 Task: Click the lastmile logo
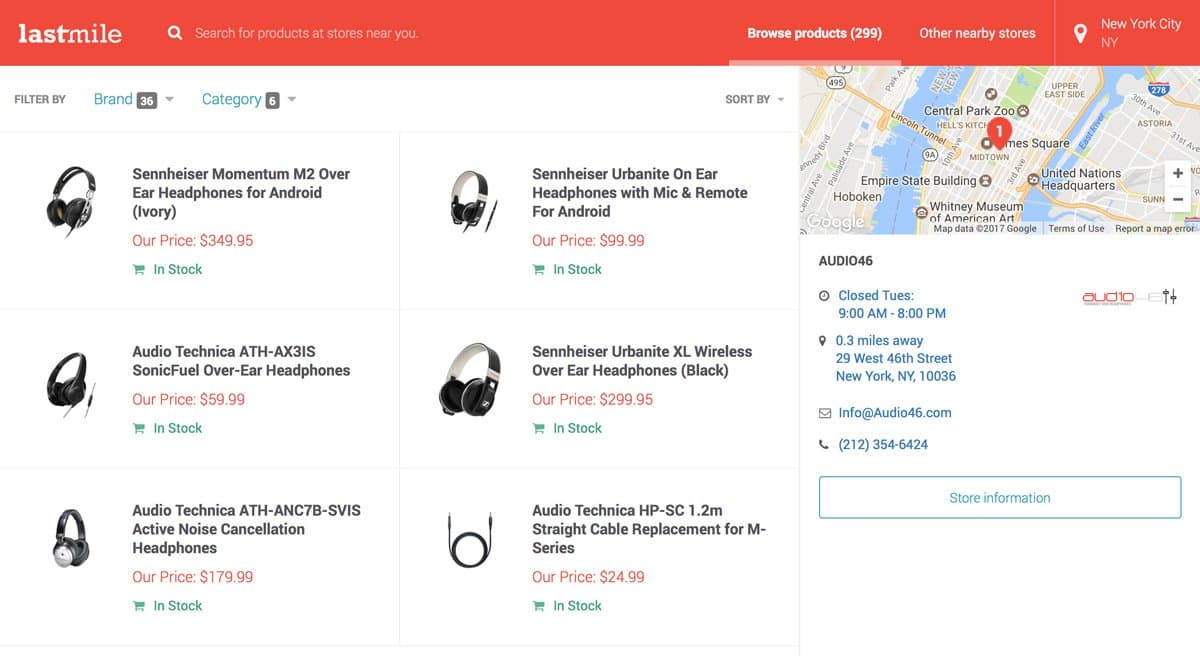coord(70,33)
